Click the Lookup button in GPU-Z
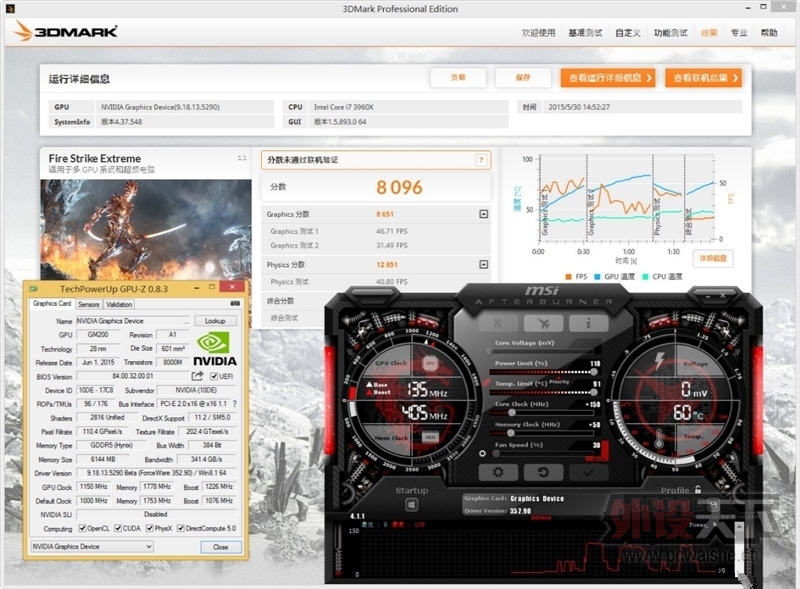The height and width of the screenshot is (589, 800). (x=215, y=321)
